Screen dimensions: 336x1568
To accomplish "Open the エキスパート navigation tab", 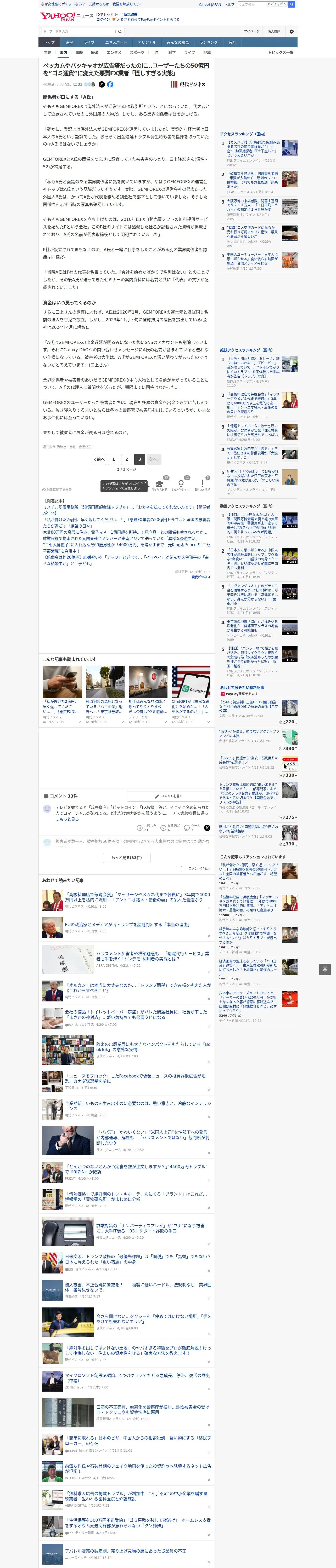I will (116, 43).
